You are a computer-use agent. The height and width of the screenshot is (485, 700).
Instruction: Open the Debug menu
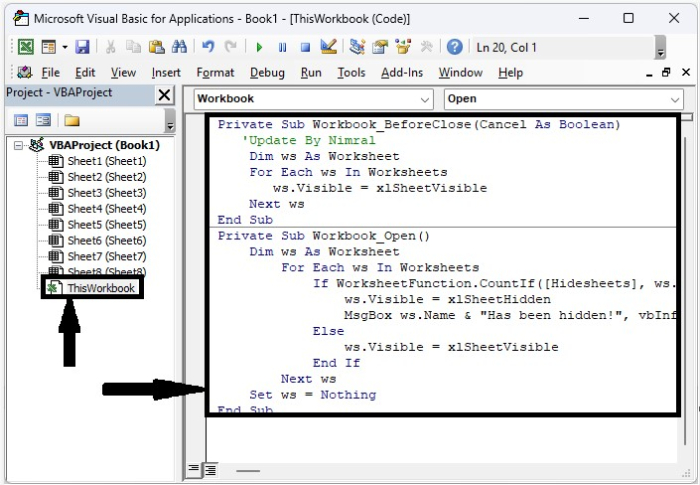pyautogui.click(x=267, y=73)
